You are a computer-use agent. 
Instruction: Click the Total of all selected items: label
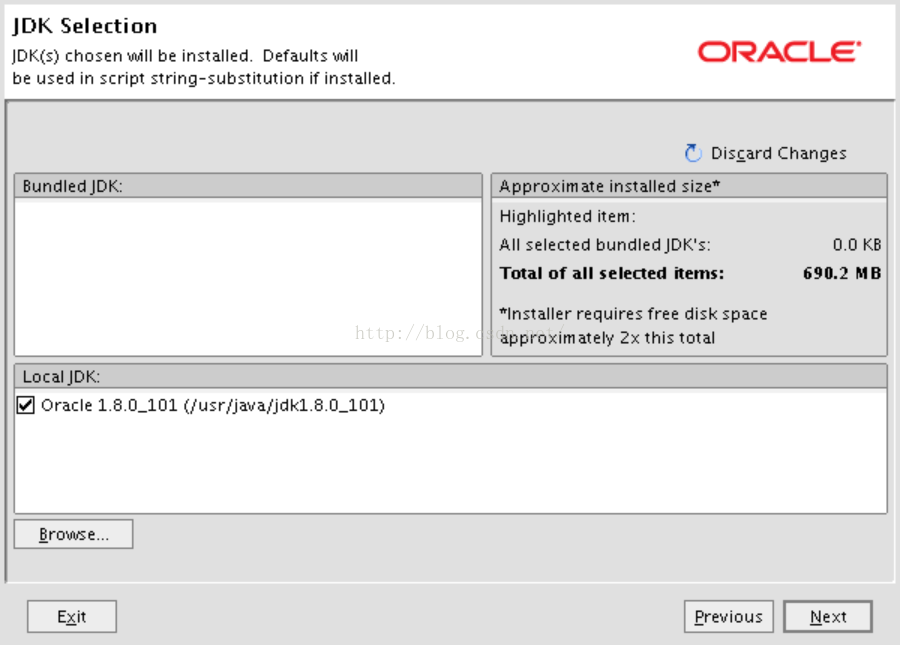[612, 273]
